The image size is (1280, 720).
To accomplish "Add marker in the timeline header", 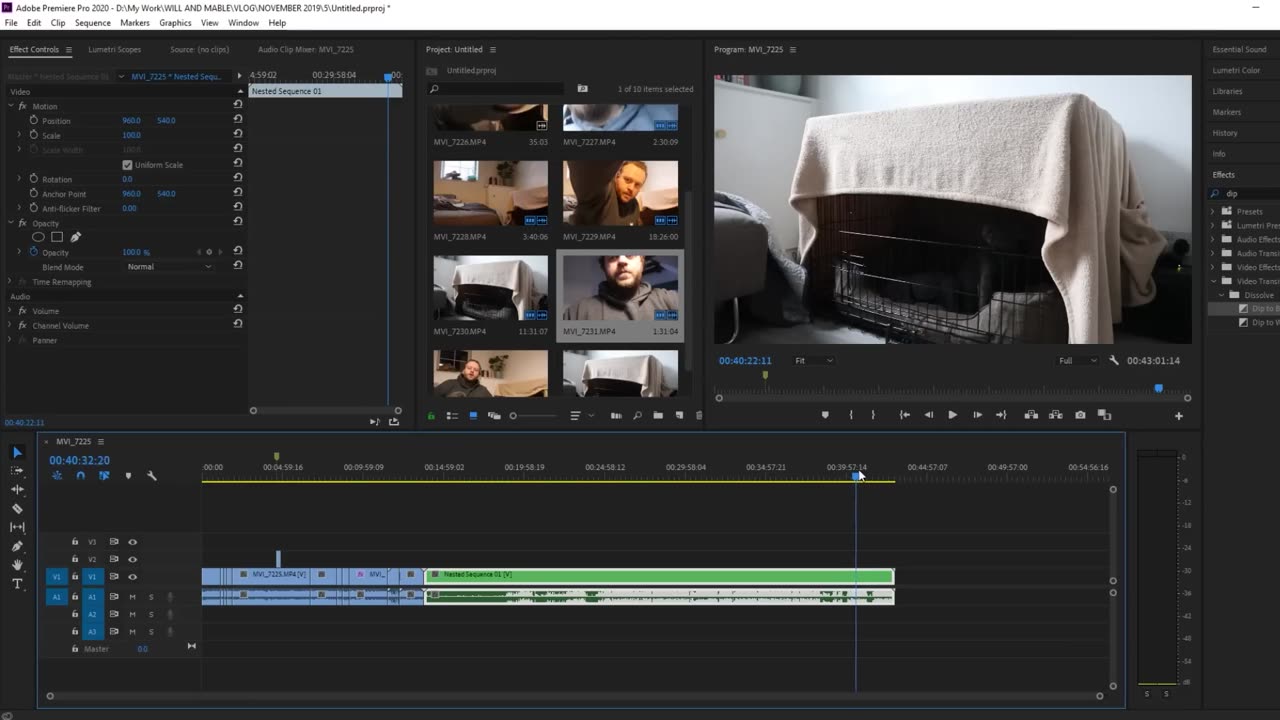I will click(x=128, y=476).
